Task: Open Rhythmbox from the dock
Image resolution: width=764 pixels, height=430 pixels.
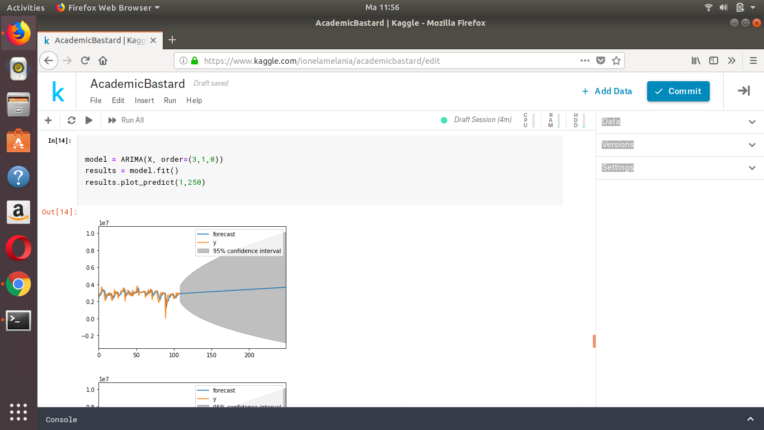Action: pyautogui.click(x=19, y=69)
